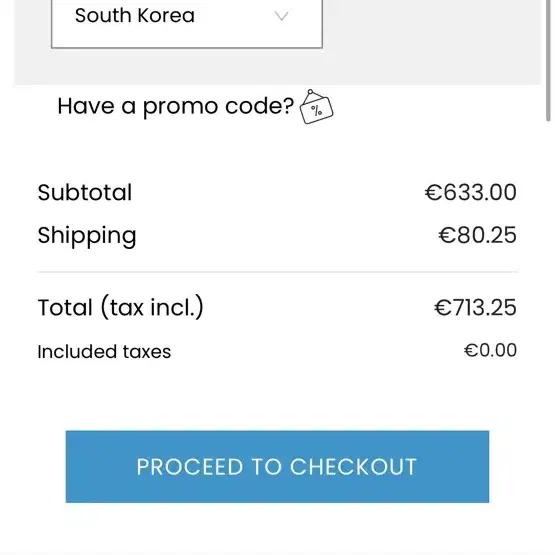Click the 'Included taxes' label
This screenshot has width=555, height=555.
coord(104,352)
